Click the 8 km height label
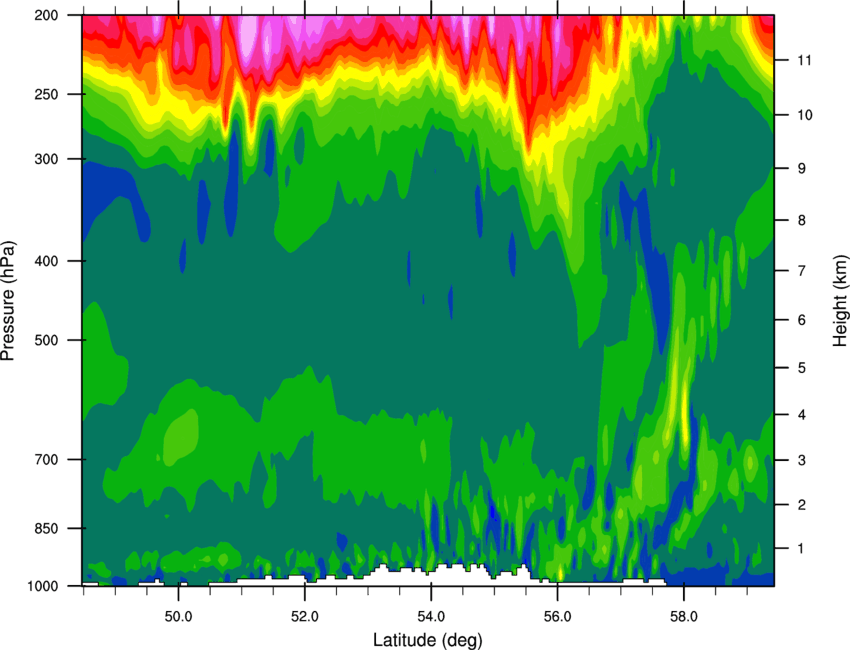 pyautogui.click(x=801, y=220)
